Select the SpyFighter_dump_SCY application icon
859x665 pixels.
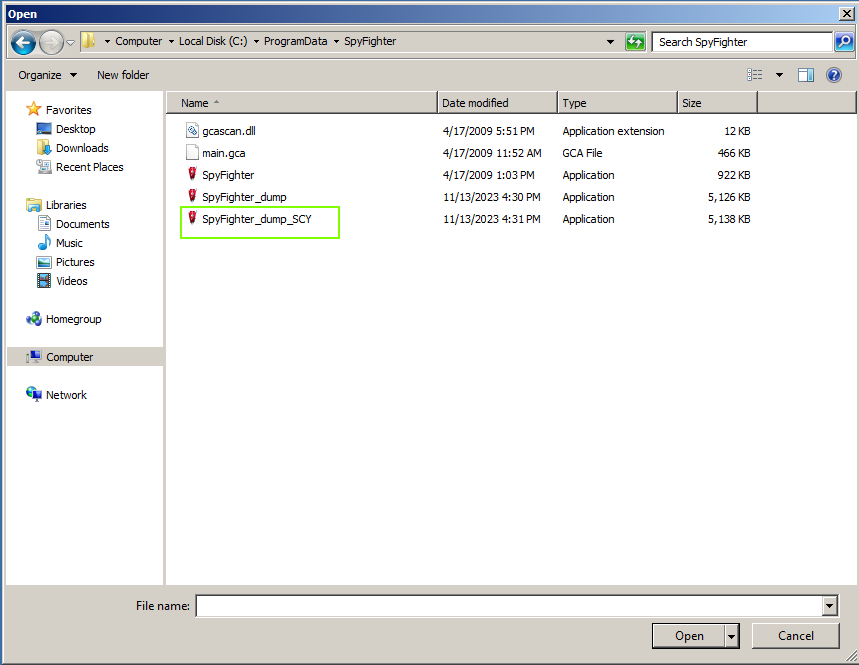pyautogui.click(x=192, y=218)
